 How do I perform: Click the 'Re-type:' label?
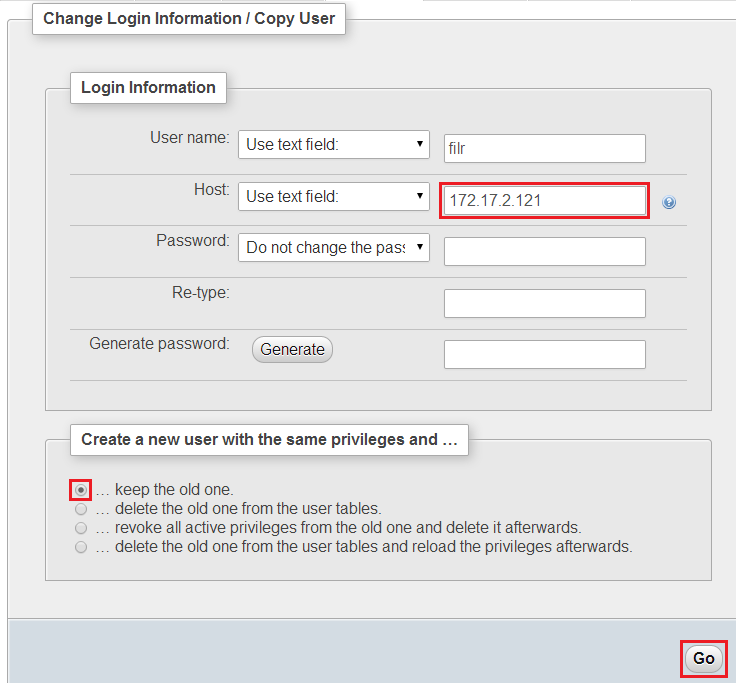(x=201, y=292)
